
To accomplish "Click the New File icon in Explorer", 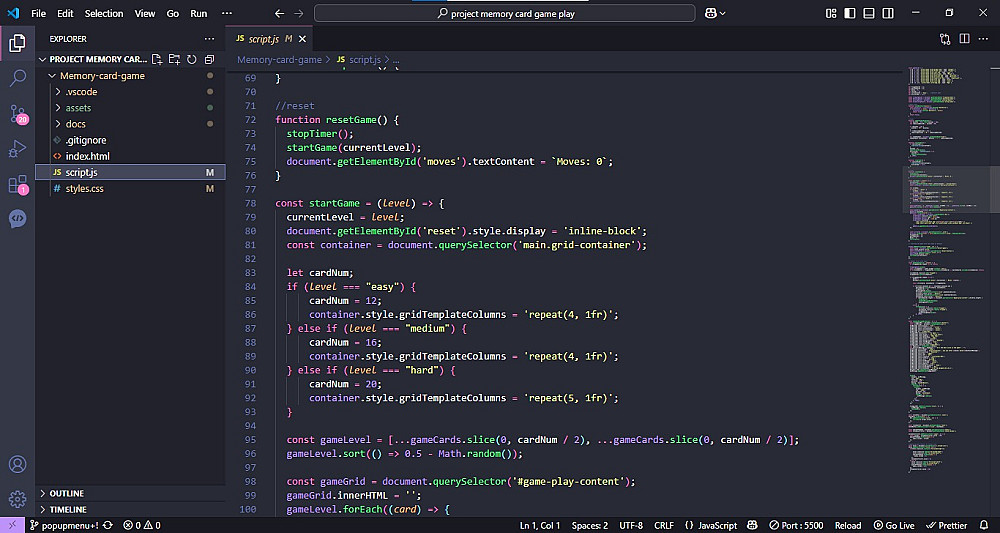I will click(158, 59).
